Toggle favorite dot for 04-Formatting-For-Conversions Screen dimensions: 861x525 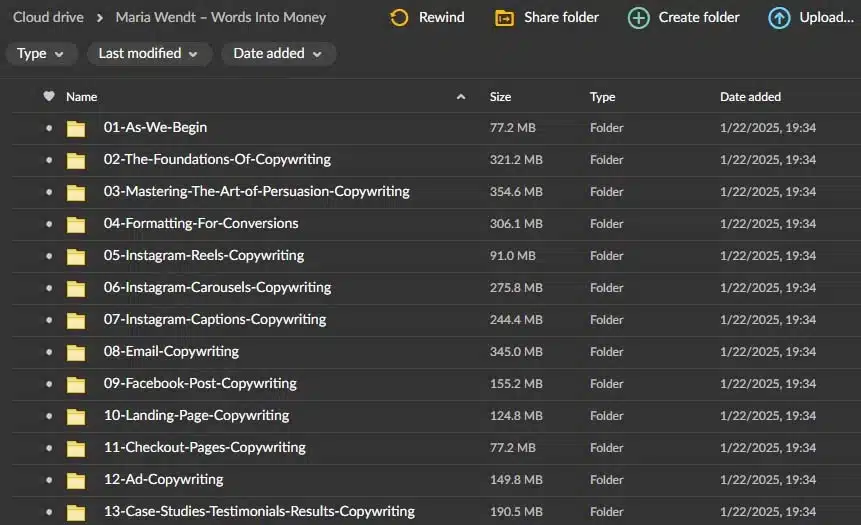pyautogui.click(x=49, y=224)
